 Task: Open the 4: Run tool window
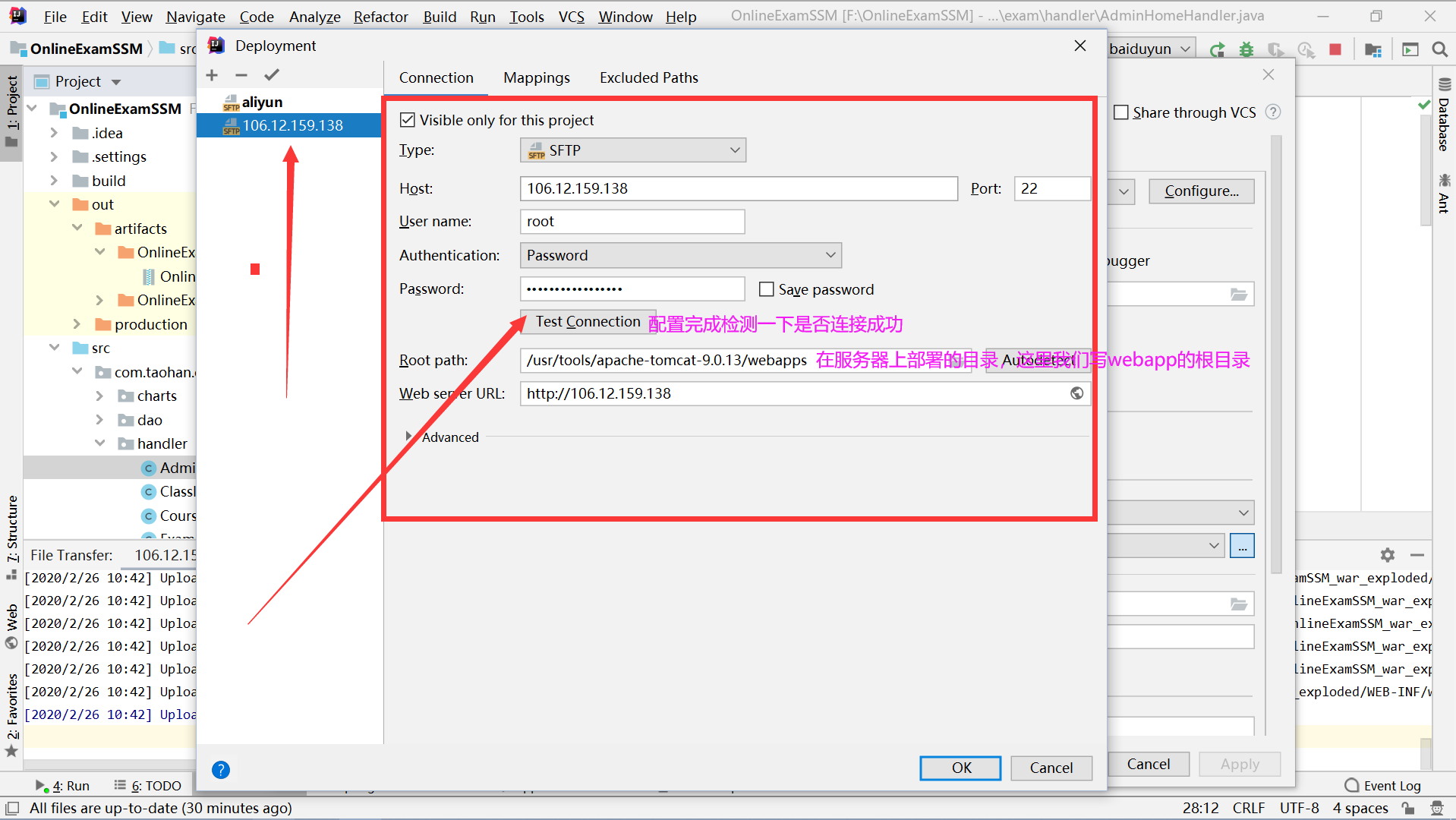click(x=64, y=786)
